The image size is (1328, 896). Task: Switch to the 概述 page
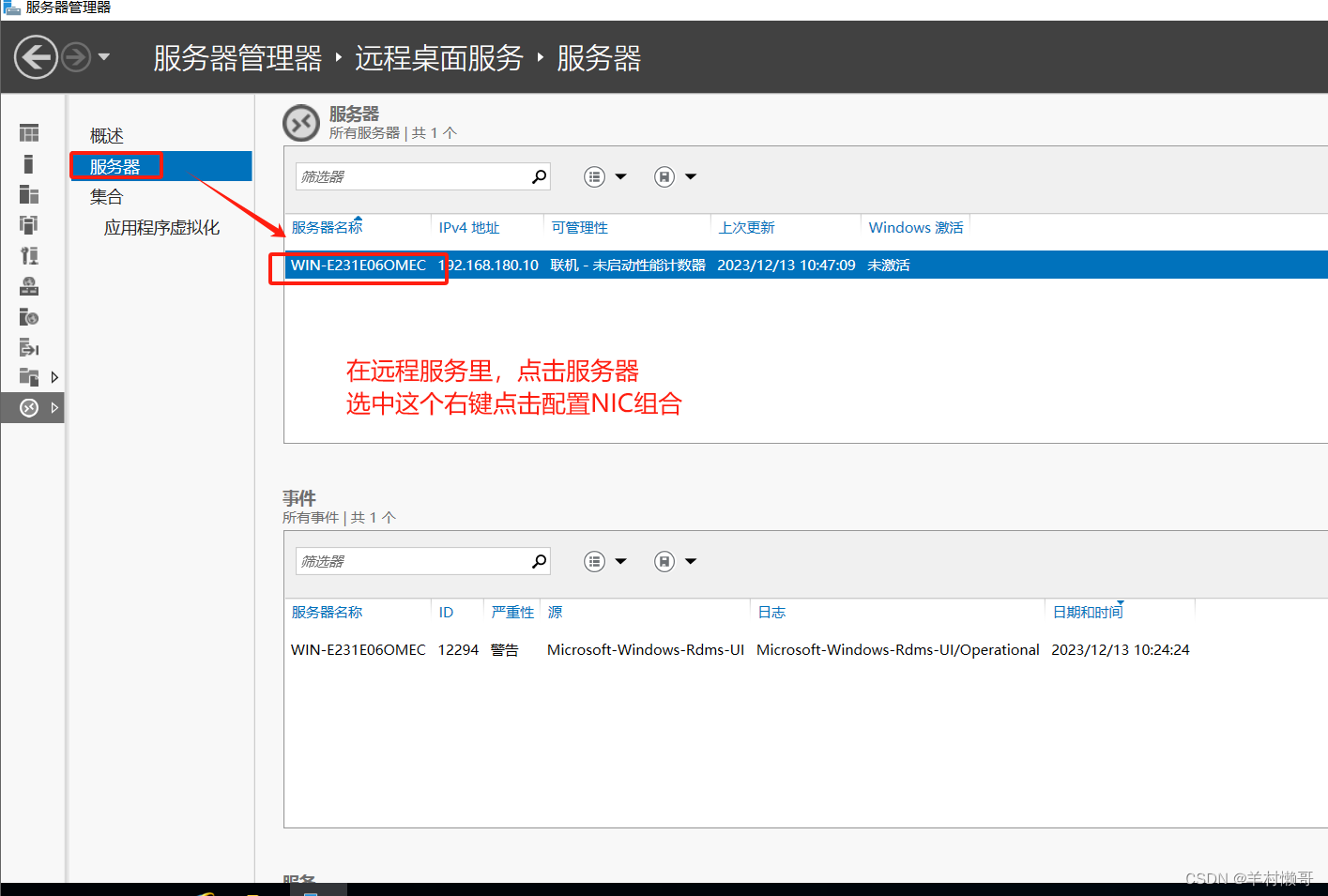click(106, 134)
